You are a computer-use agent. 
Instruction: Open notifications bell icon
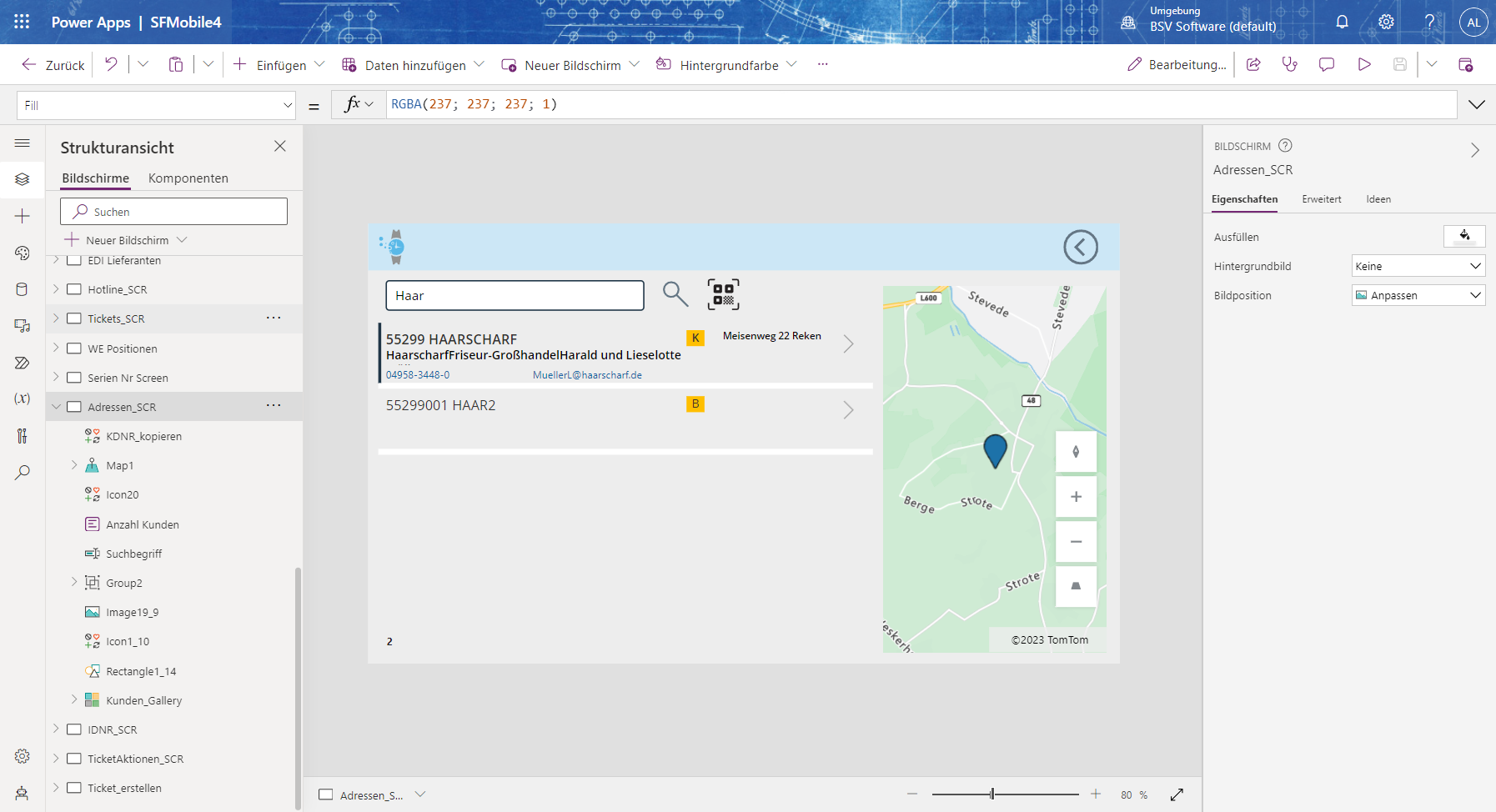(x=1342, y=23)
